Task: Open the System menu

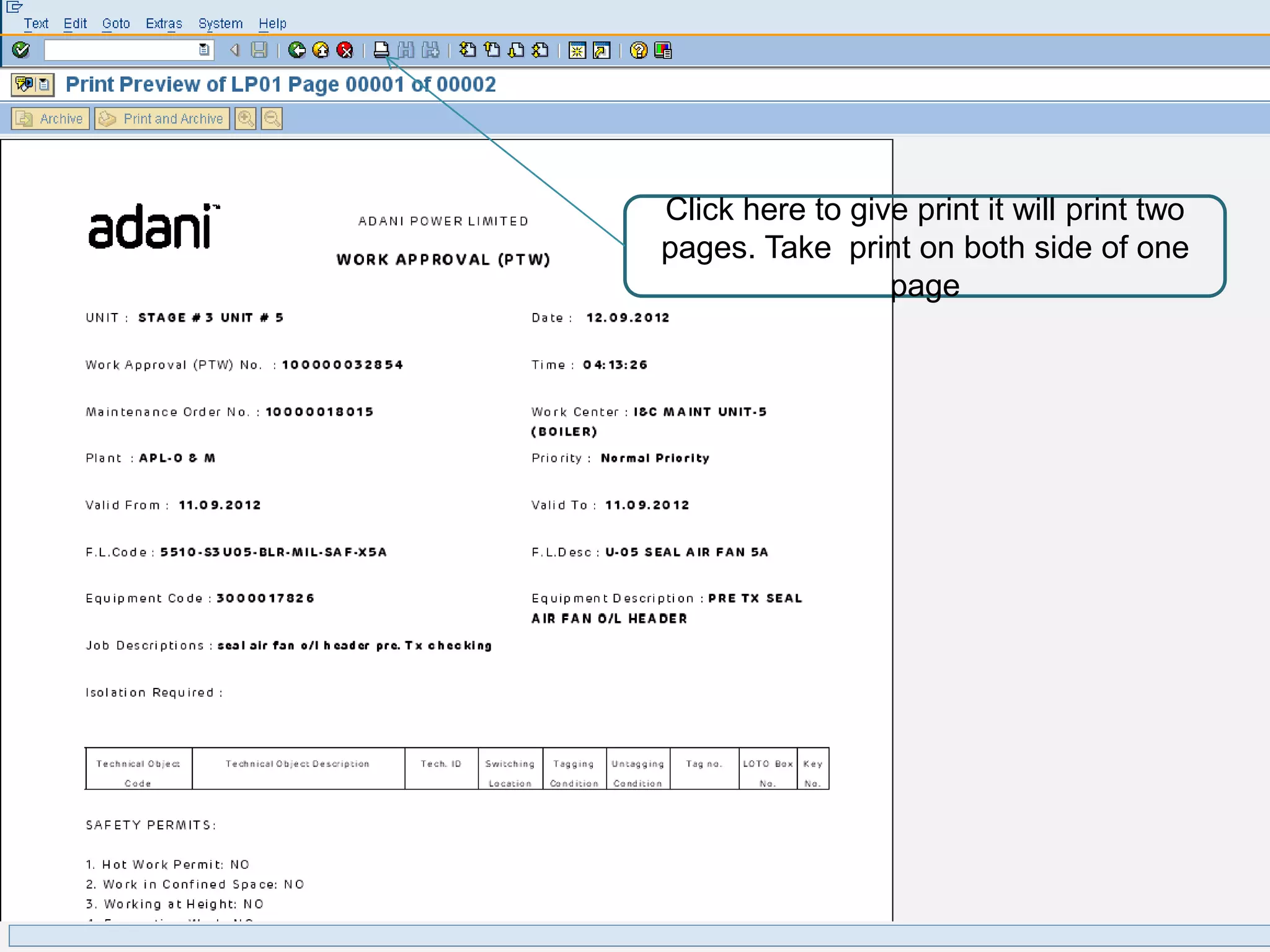Action: pos(220,24)
